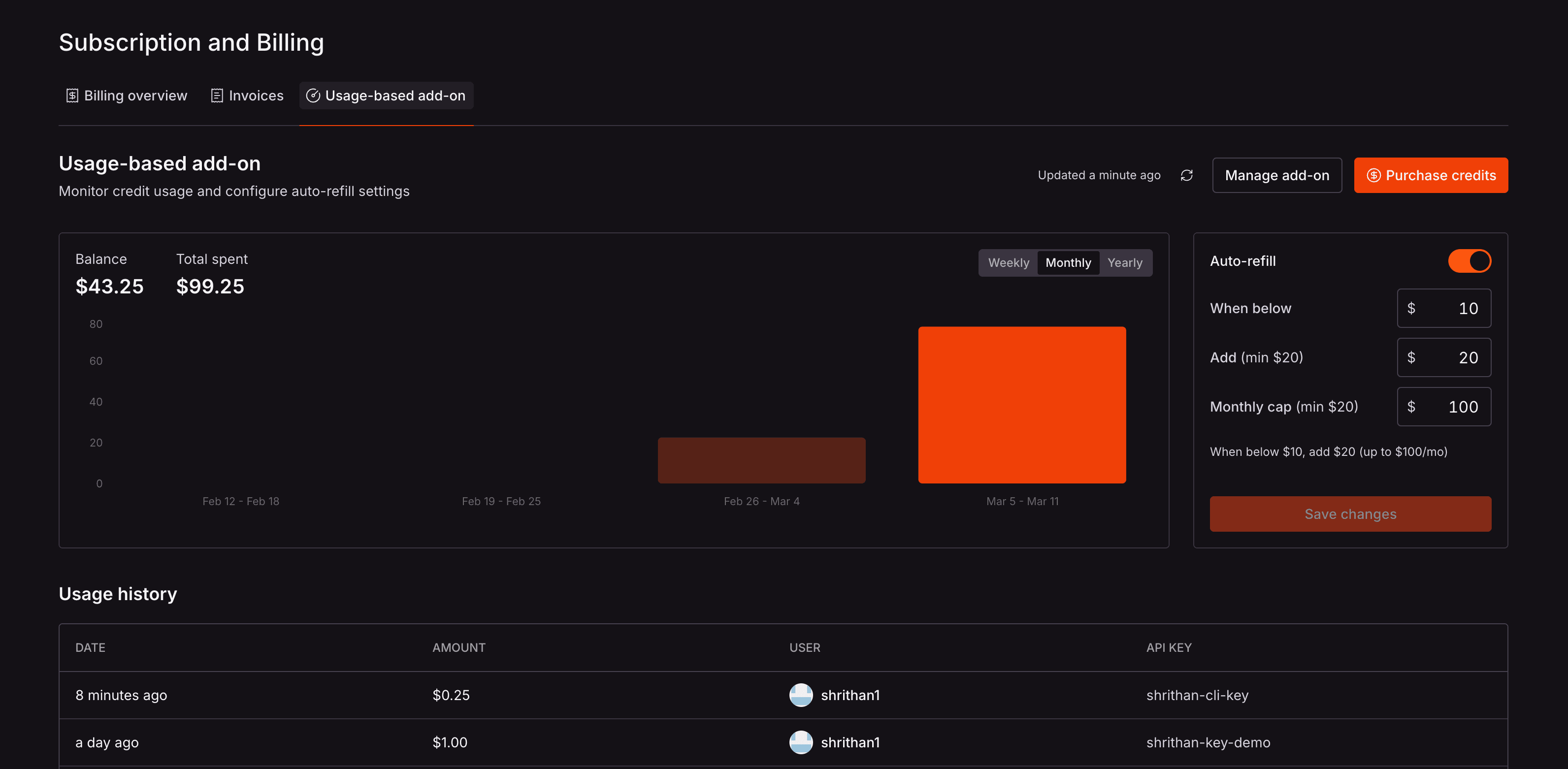This screenshot has width=1568, height=769.
Task: Disable the Auto-refill toggle
Action: click(x=1469, y=261)
